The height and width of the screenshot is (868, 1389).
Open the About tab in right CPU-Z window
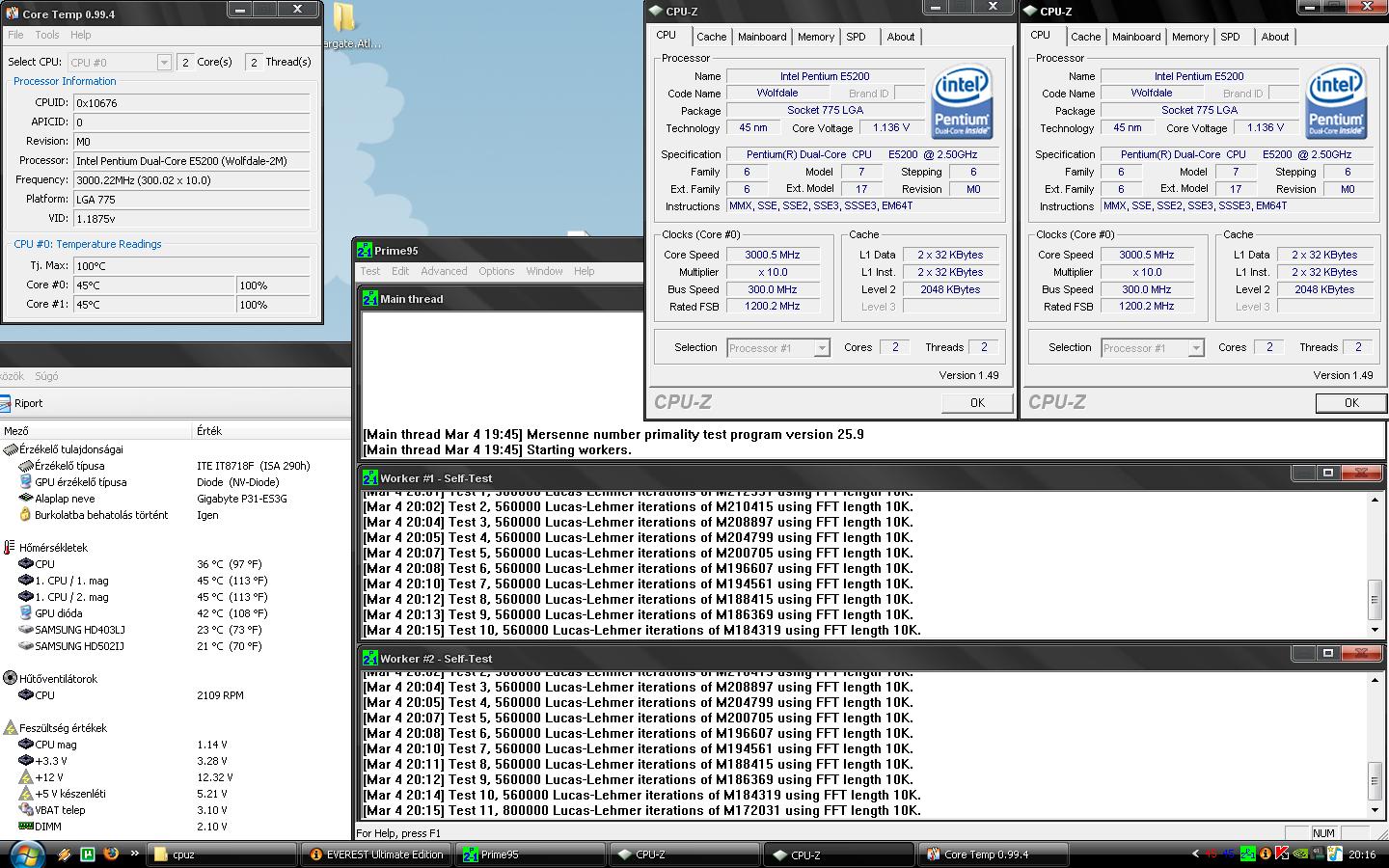1275,37
